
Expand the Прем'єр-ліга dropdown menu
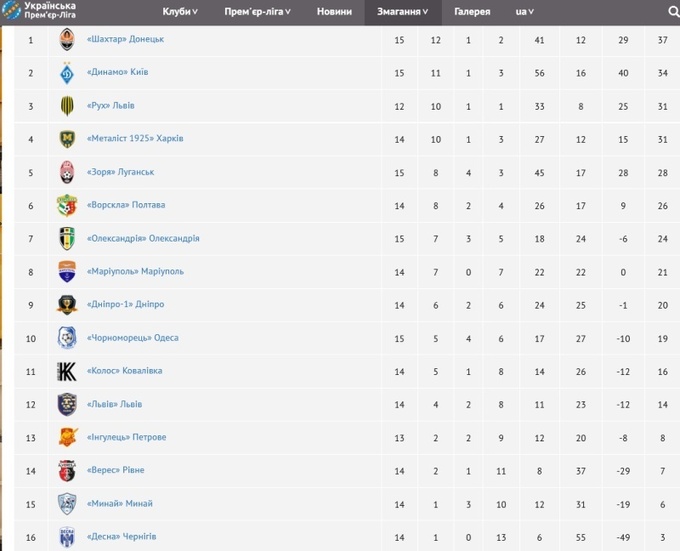point(258,12)
